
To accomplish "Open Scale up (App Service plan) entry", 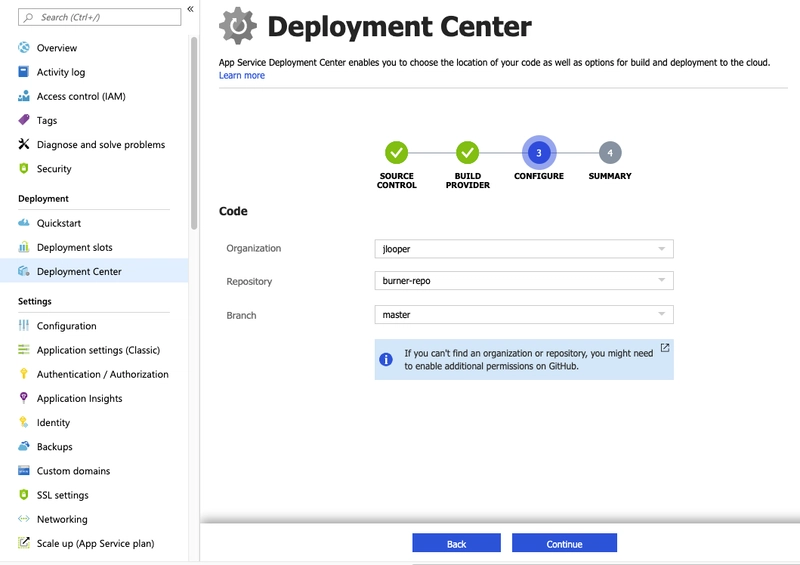I will point(94,543).
